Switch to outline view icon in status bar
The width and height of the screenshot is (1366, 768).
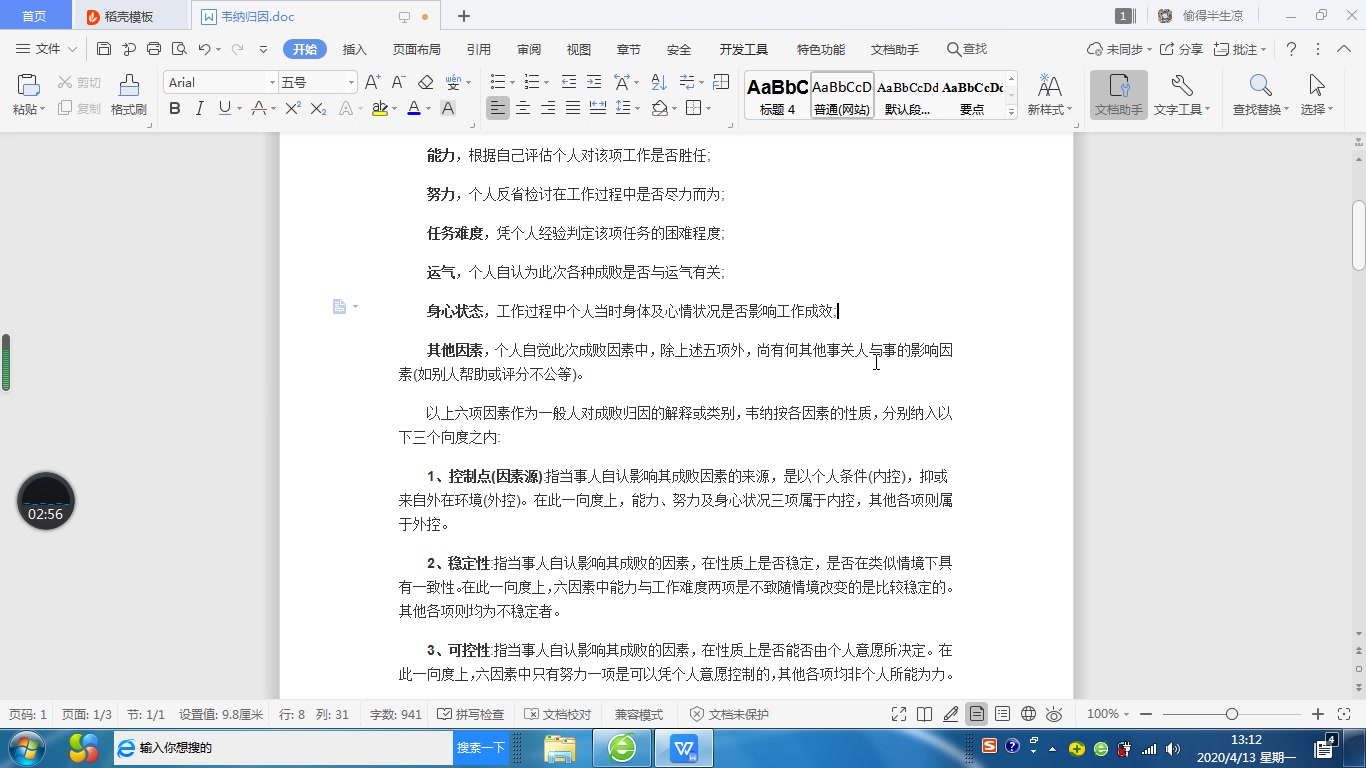point(1002,714)
